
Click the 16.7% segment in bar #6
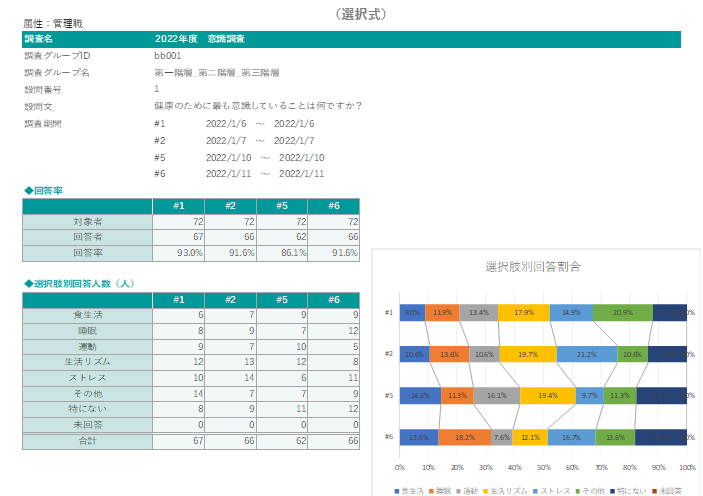coord(572,437)
